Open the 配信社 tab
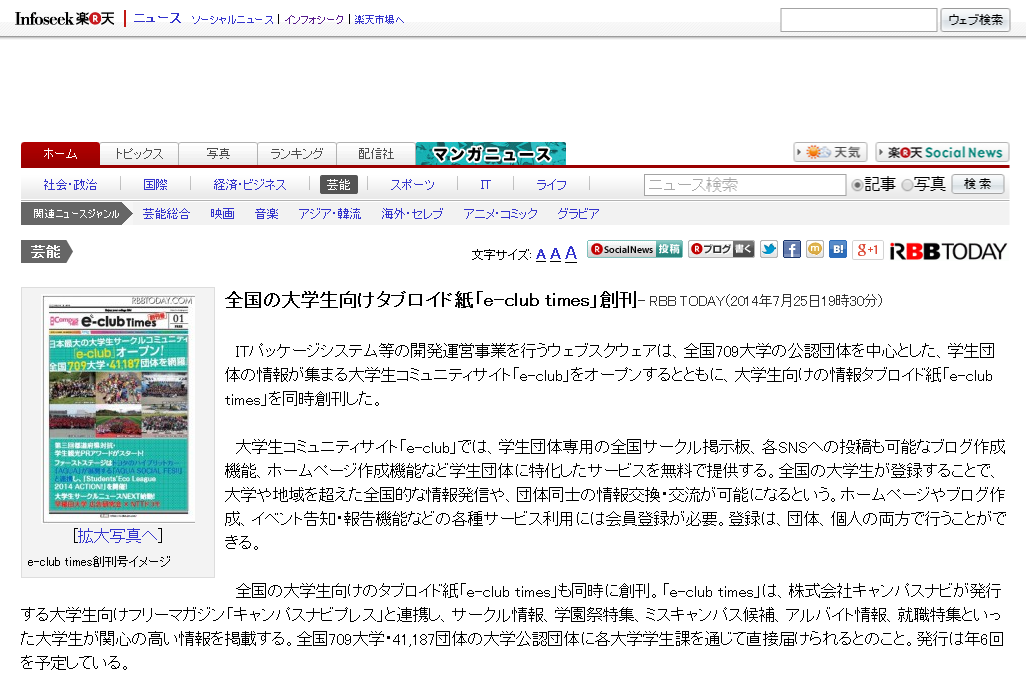 (x=376, y=154)
